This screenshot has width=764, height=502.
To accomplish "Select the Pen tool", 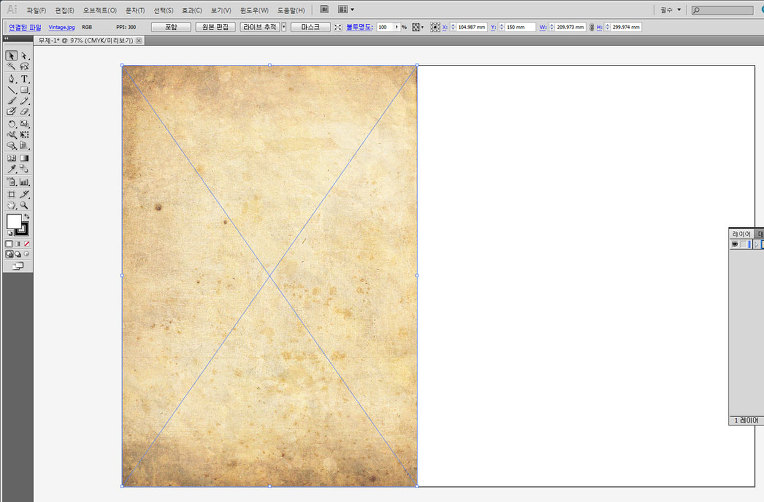I will pos(12,79).
